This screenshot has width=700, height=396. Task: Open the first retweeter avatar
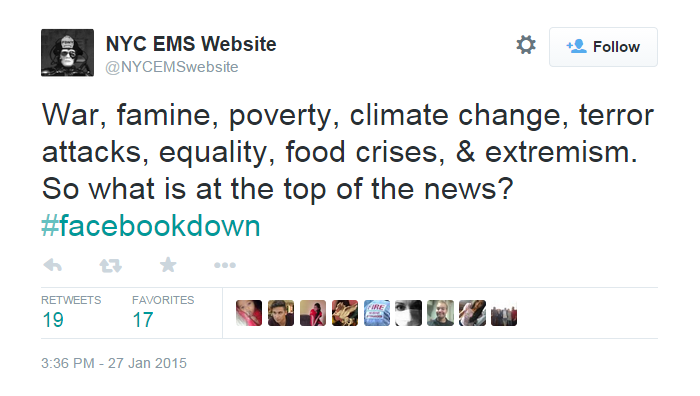(249, 313)
